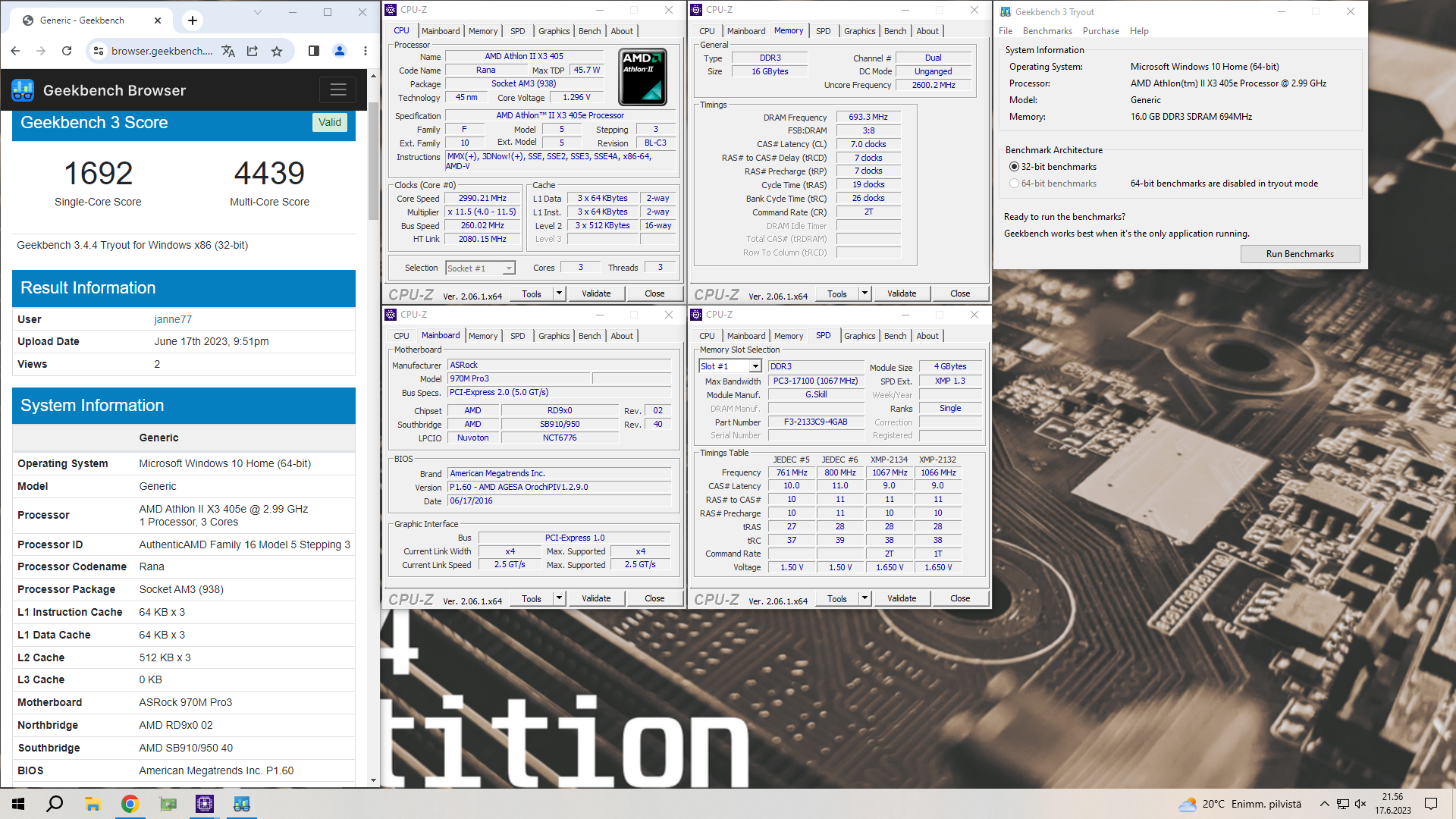
Task: View site information icon in address bar
Action: point(98,51)
